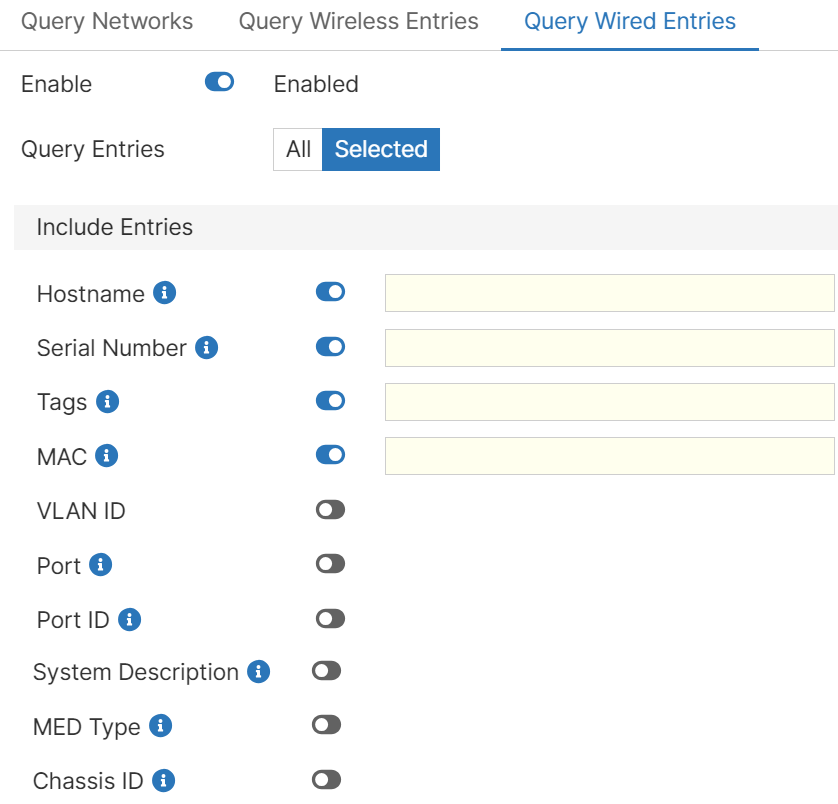Click the Hostname info icon

[165, 293]
